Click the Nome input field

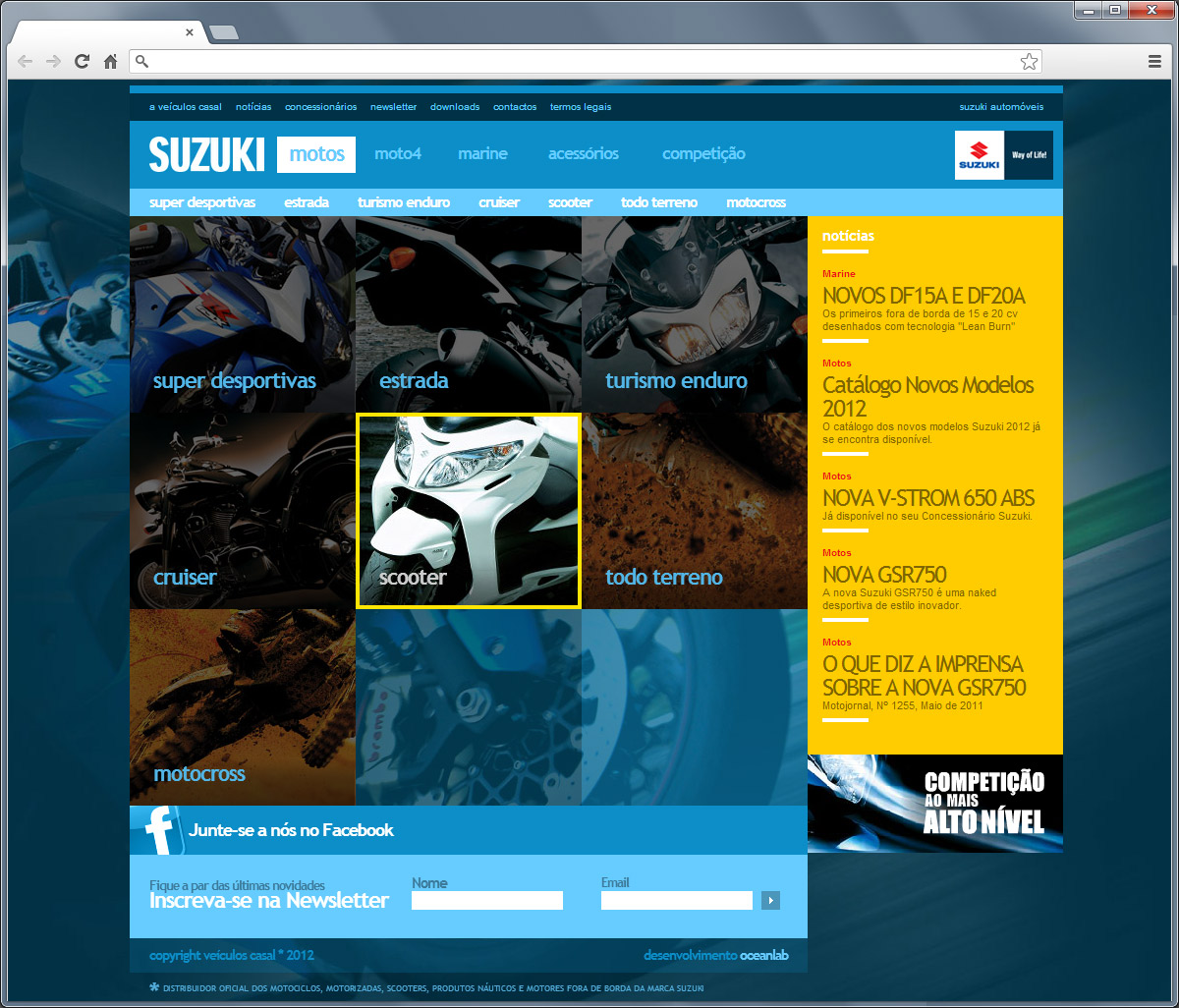tap(487, 900)
